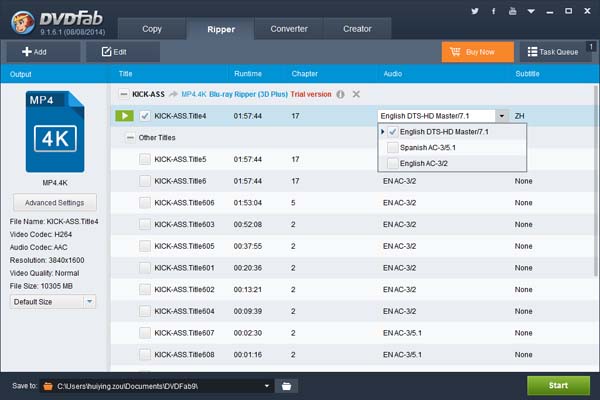Uncheck the KICK-ASS.Title4 checkbox
The image size is (600, 400).
(145, 116)
